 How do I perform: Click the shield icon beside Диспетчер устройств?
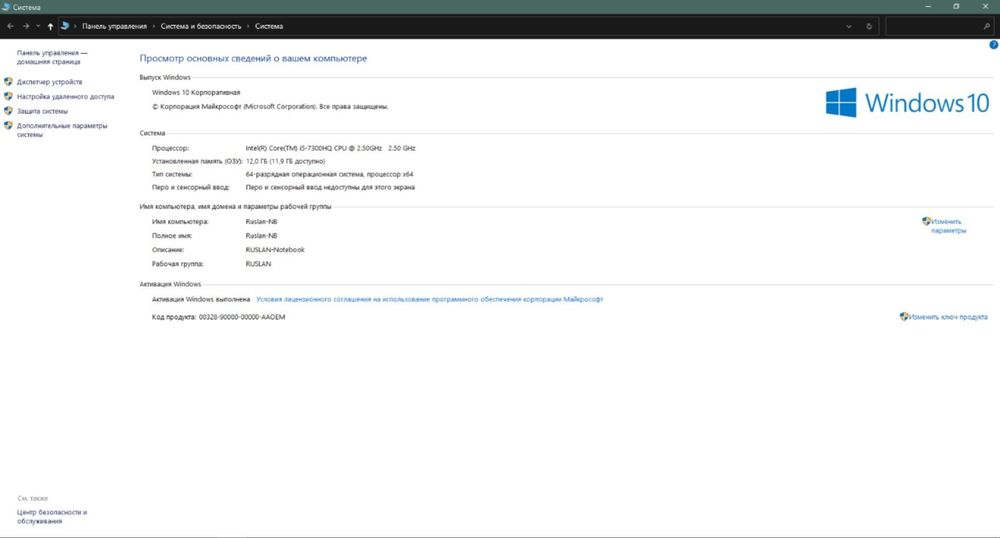point(9,82)
